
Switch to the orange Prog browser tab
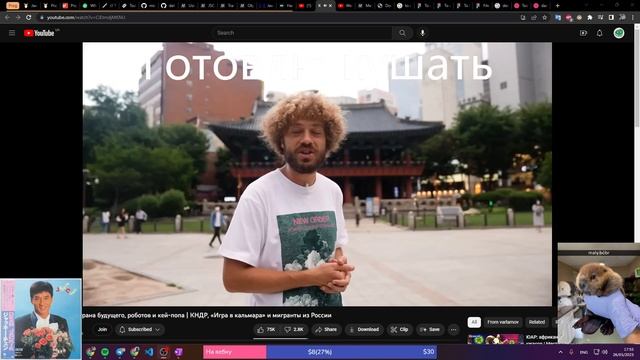point(13,6)
